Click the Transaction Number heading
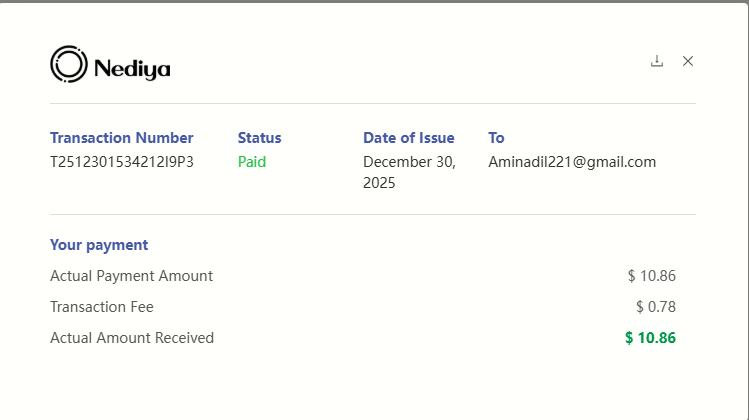This screenshot has width=749, height=420. point(122,138)
